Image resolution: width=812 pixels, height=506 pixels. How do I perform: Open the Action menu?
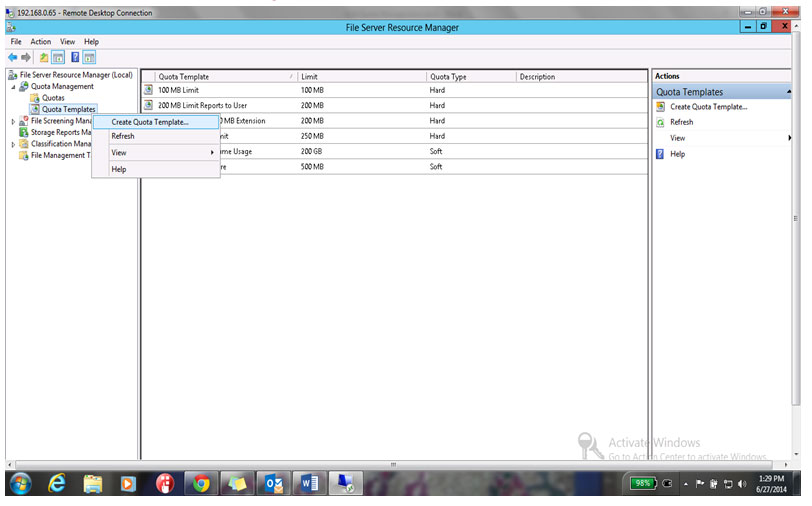40,41
